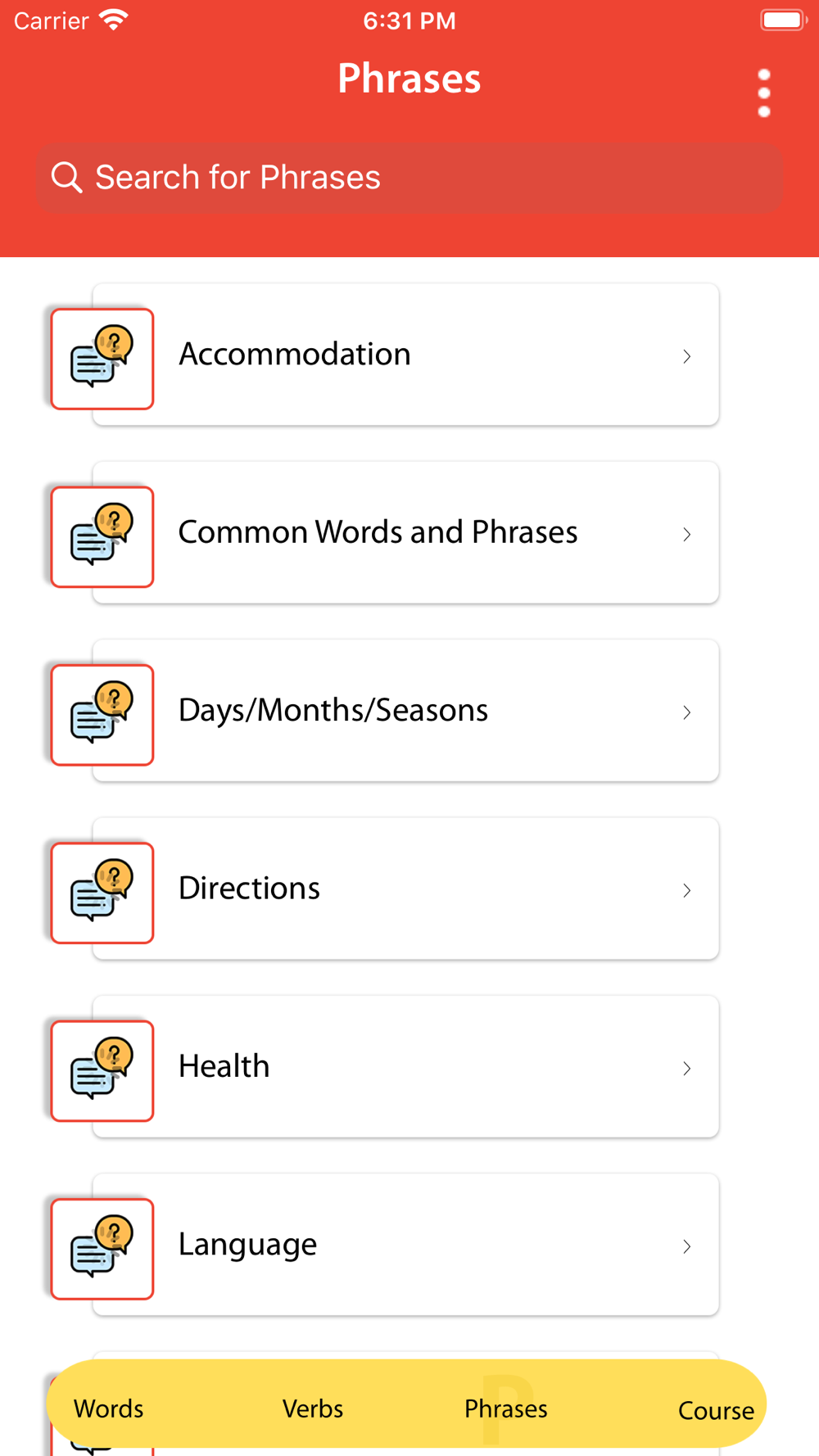Image resolution: width=819 pixels, height=1456 pixels.
Task: Tap the Days/Months/Seasons category icon
Action: pos(102,715)
